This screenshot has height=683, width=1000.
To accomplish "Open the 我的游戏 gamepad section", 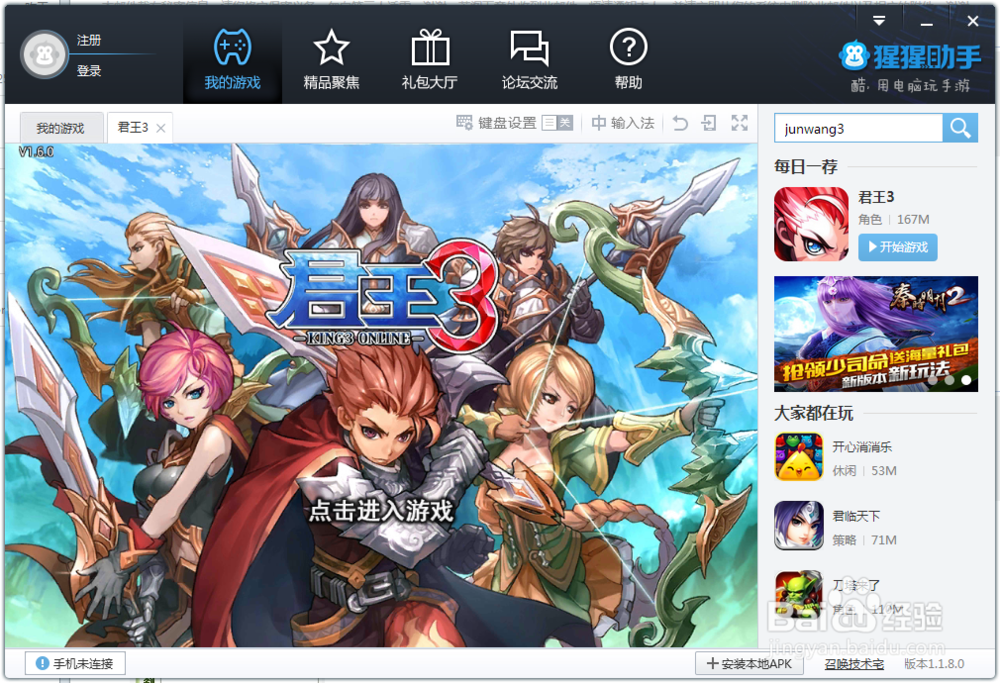I will pyautogui.click(x=232, y=59).
